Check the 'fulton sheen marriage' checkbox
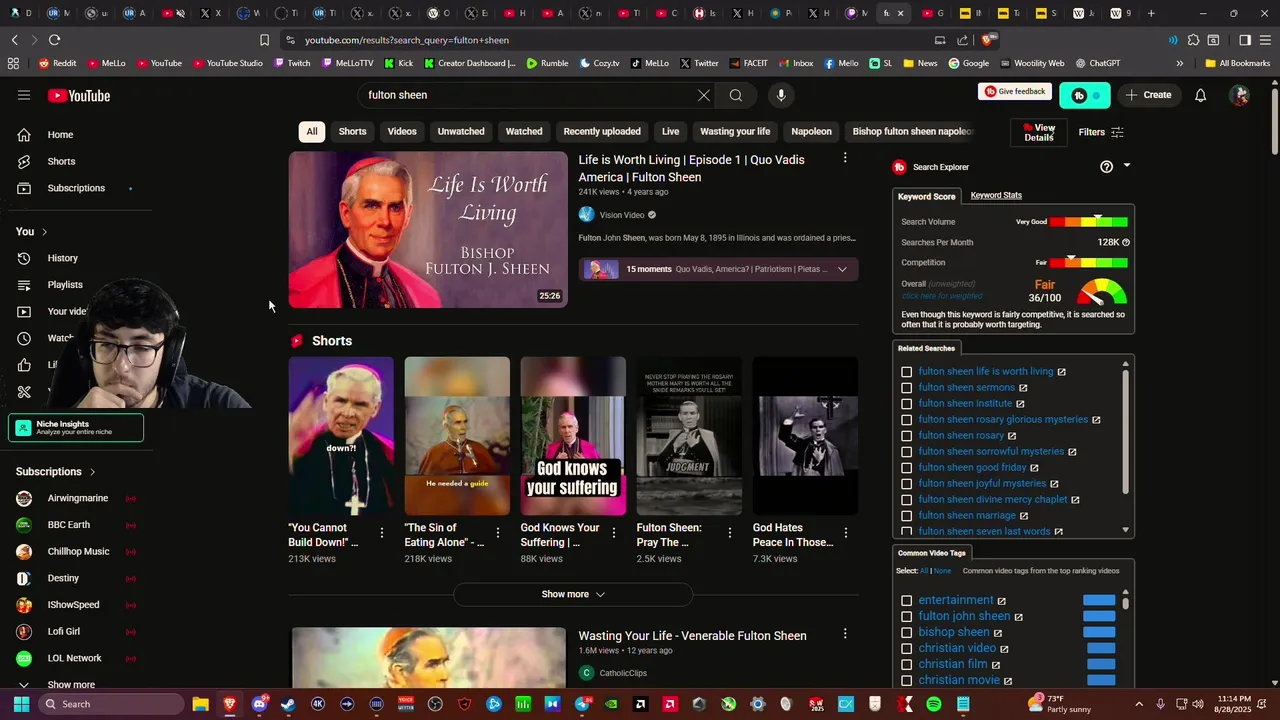The width and height of the screenshot is (1280, 720). 907,516
